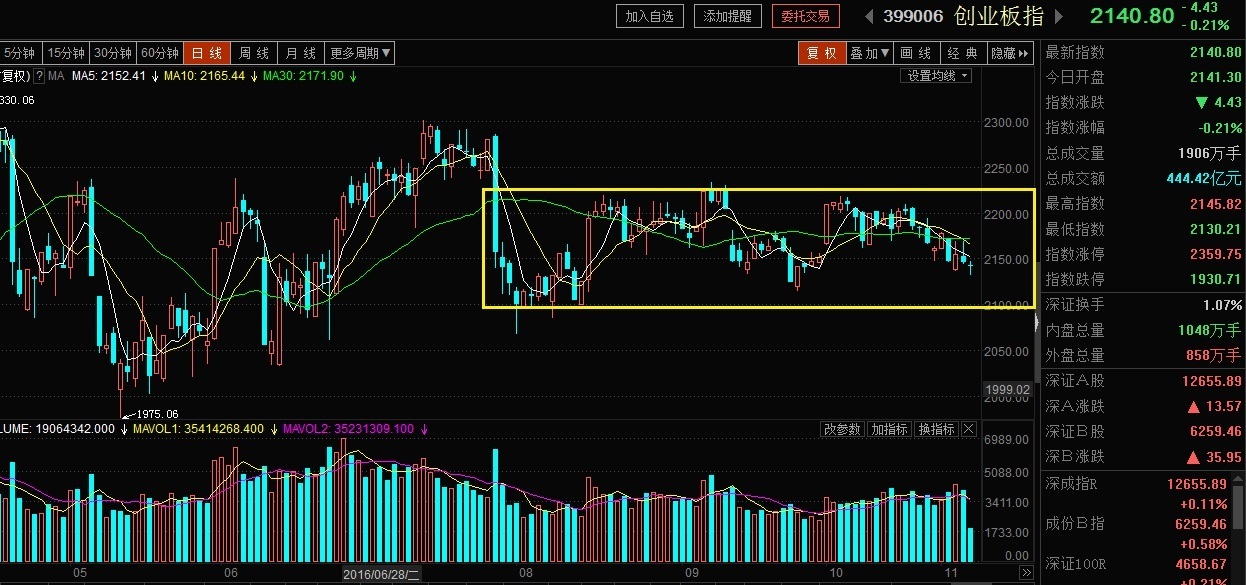The width and height of the screenshot is (1246, 585).
Task: Click the 2016/06/28 date marker
Action: (x=380, y=574)
